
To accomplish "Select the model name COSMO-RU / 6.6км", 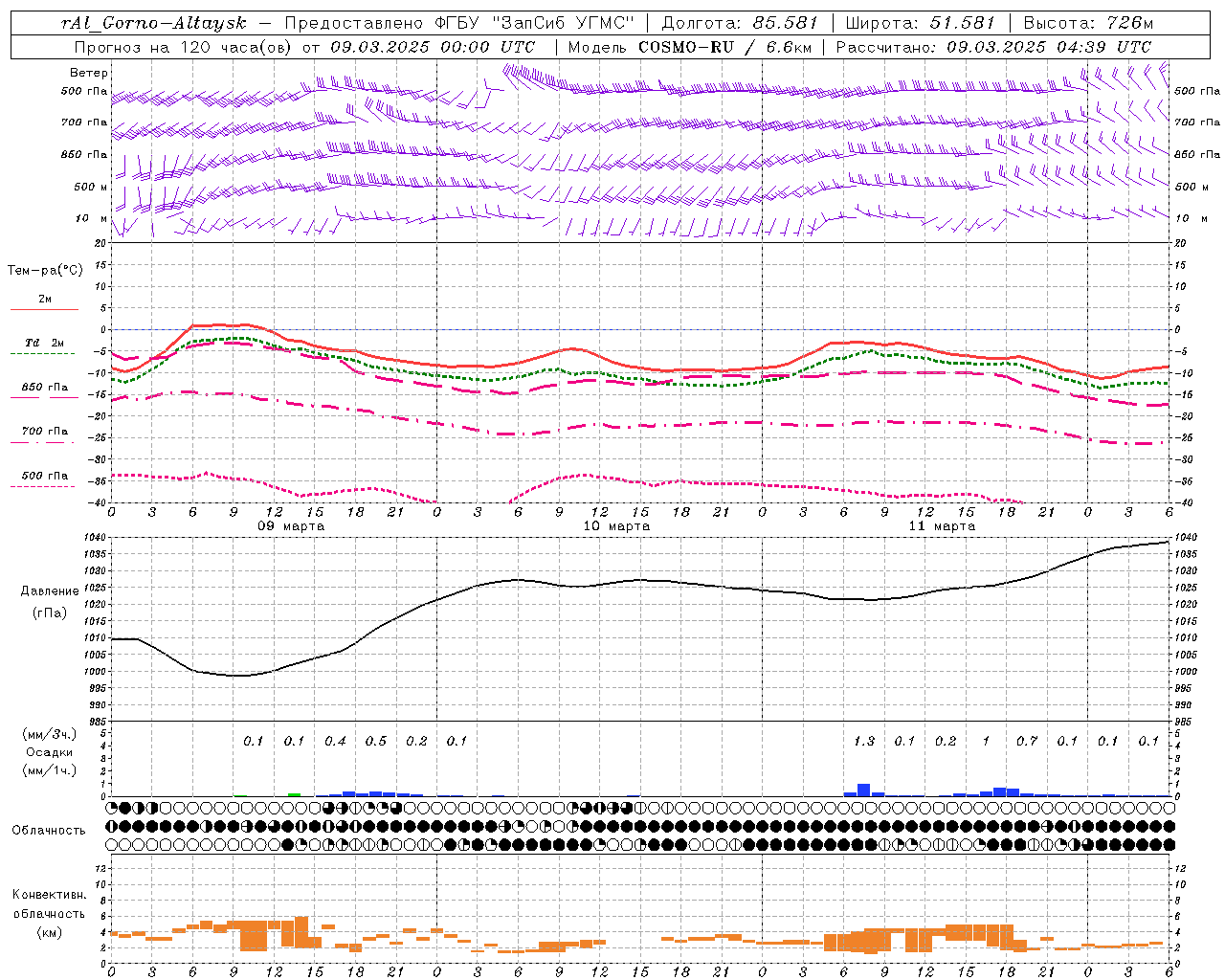I will 724,47.
